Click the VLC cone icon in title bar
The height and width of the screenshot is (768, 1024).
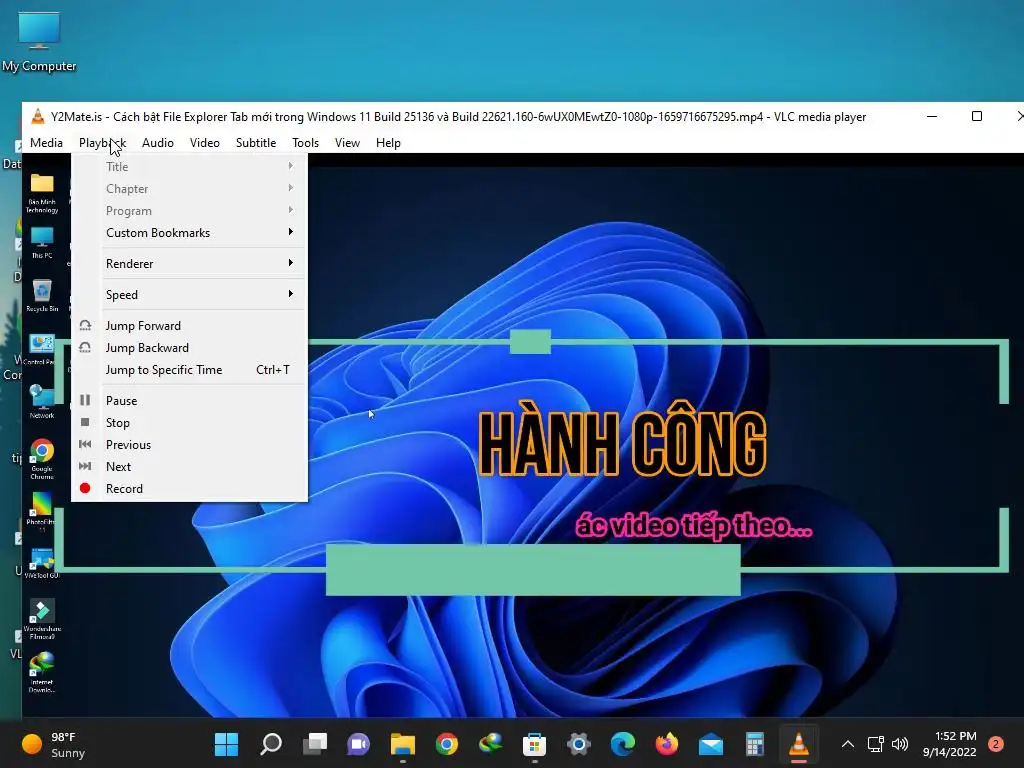click(38, 116)
